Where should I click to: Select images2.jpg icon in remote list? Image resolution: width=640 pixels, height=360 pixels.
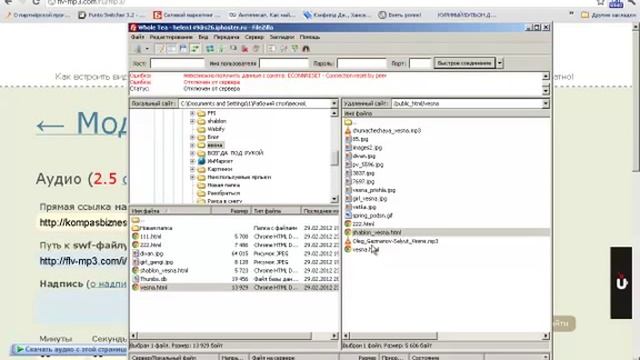(x=348, y=147)
